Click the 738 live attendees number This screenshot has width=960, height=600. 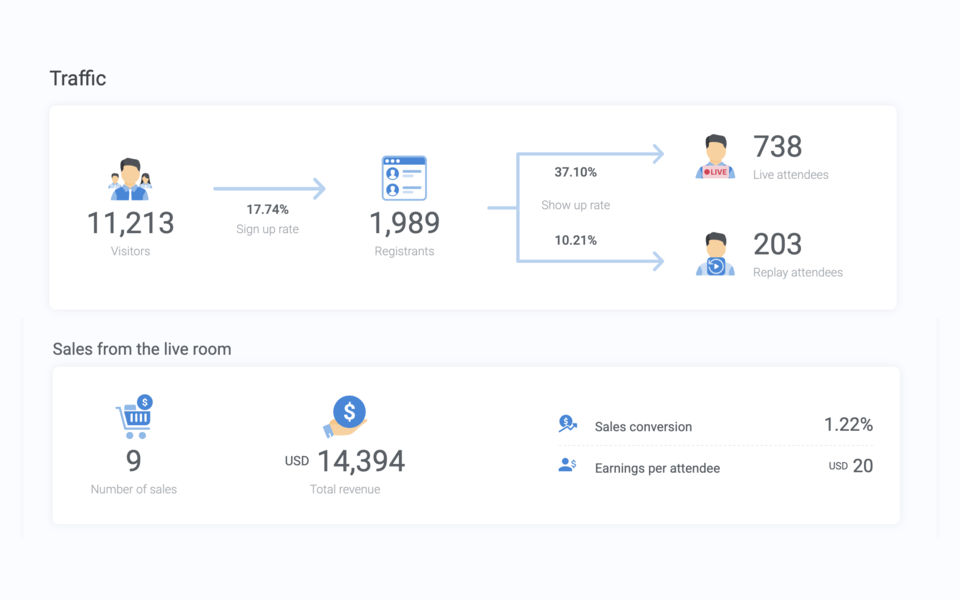point(778,147)
